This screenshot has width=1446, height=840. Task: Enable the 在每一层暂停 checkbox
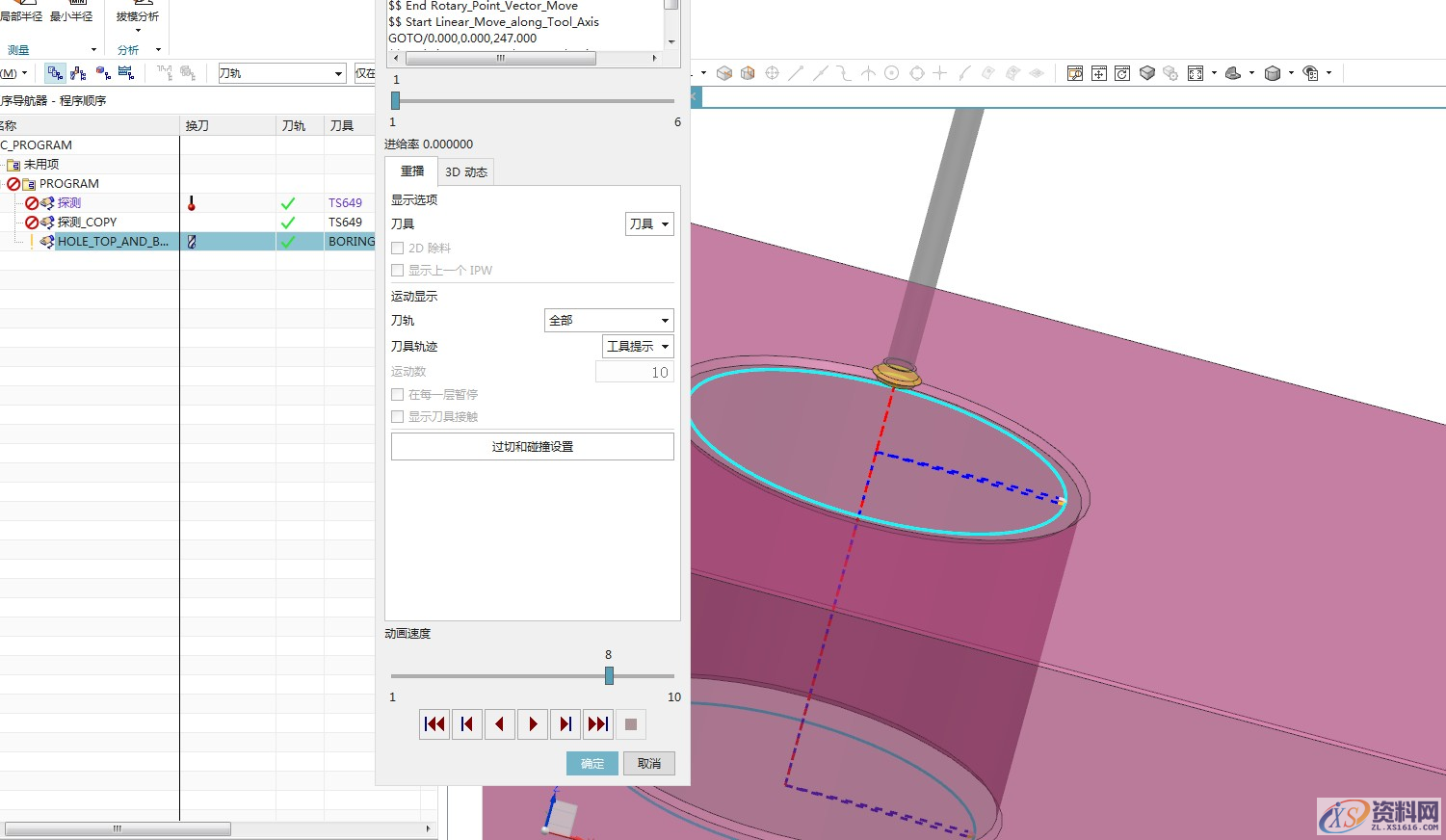tap(398, 395)
